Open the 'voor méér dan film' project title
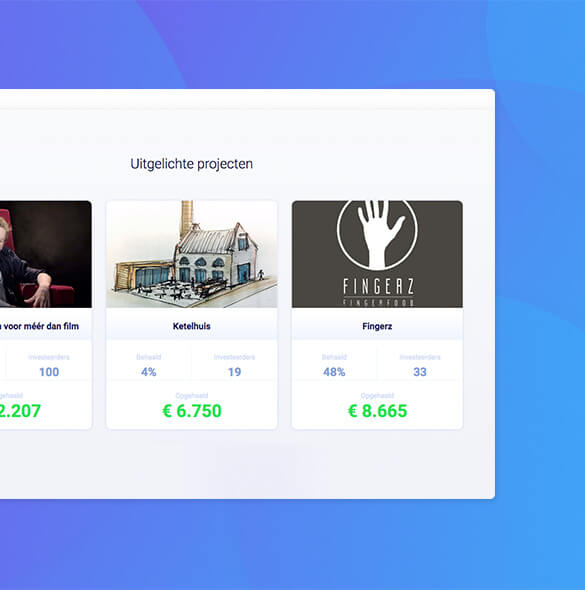The height and width of the screenshot is (590, 585). coord(39,326)
